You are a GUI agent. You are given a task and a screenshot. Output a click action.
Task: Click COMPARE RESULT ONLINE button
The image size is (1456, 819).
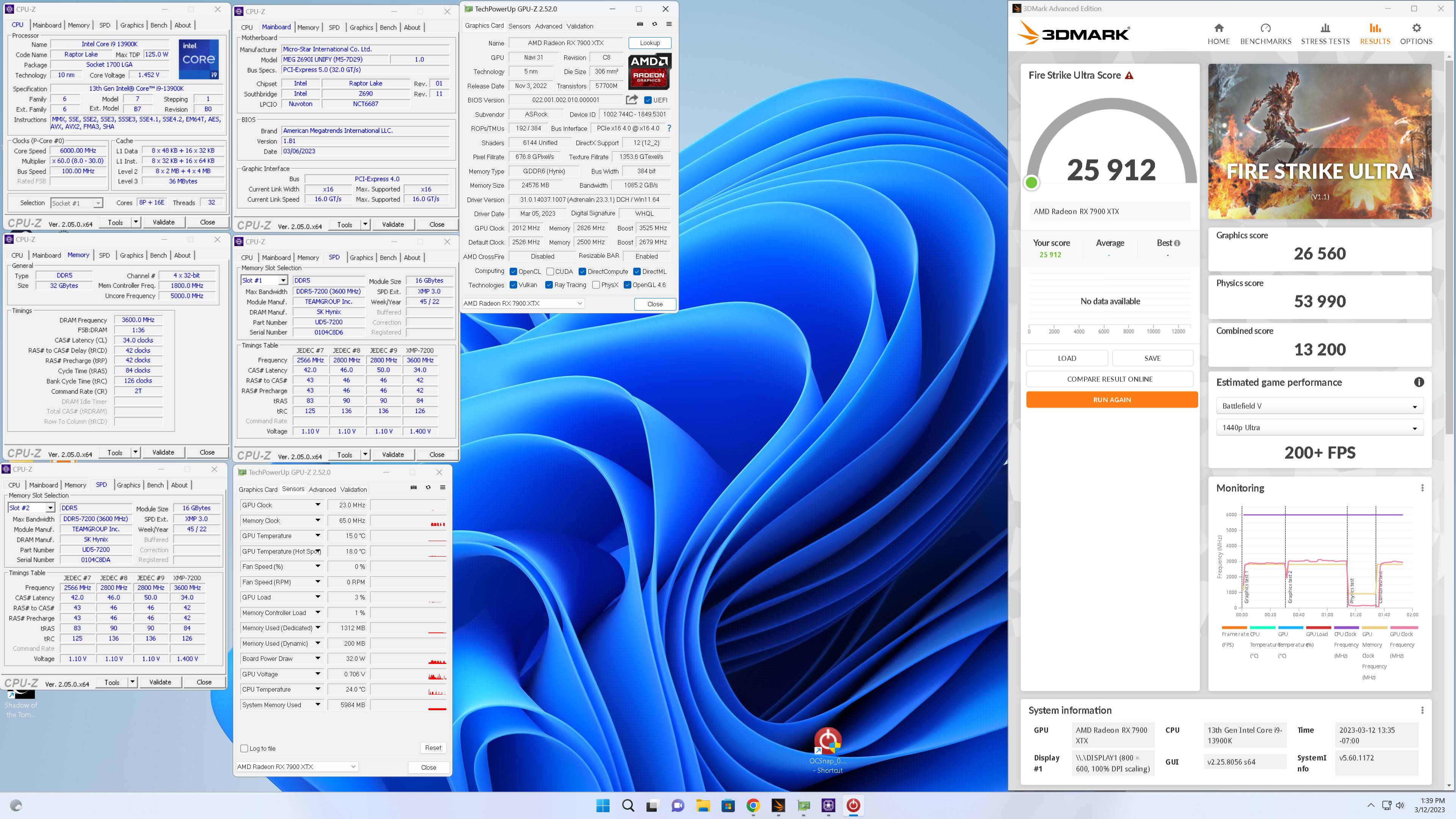1109,379
